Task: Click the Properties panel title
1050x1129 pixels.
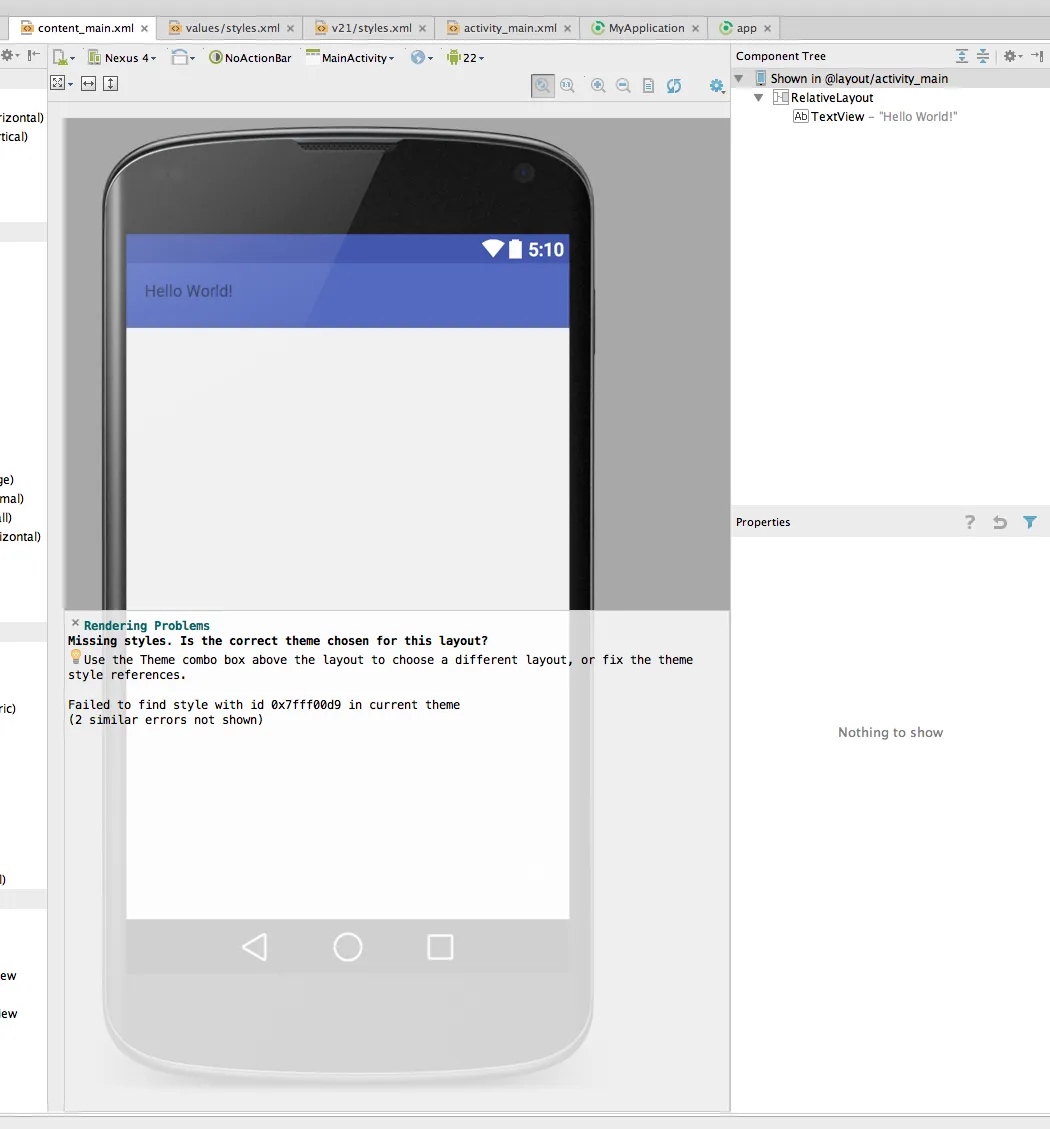Action: point(763,522)
